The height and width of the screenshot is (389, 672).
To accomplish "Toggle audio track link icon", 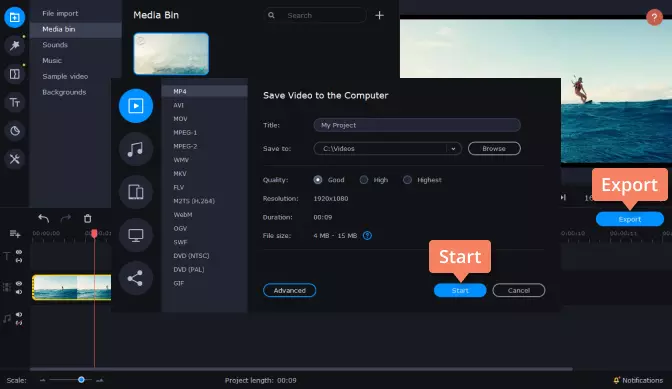I will [x=19, y=323].
